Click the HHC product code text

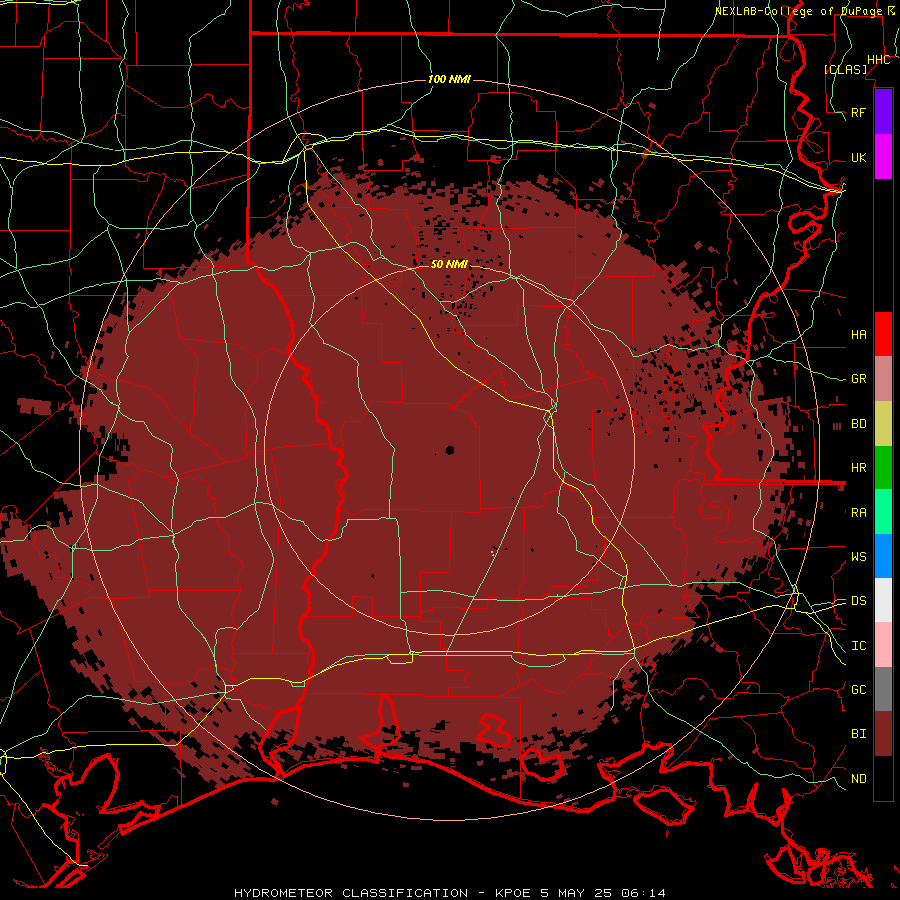[879, 60]
